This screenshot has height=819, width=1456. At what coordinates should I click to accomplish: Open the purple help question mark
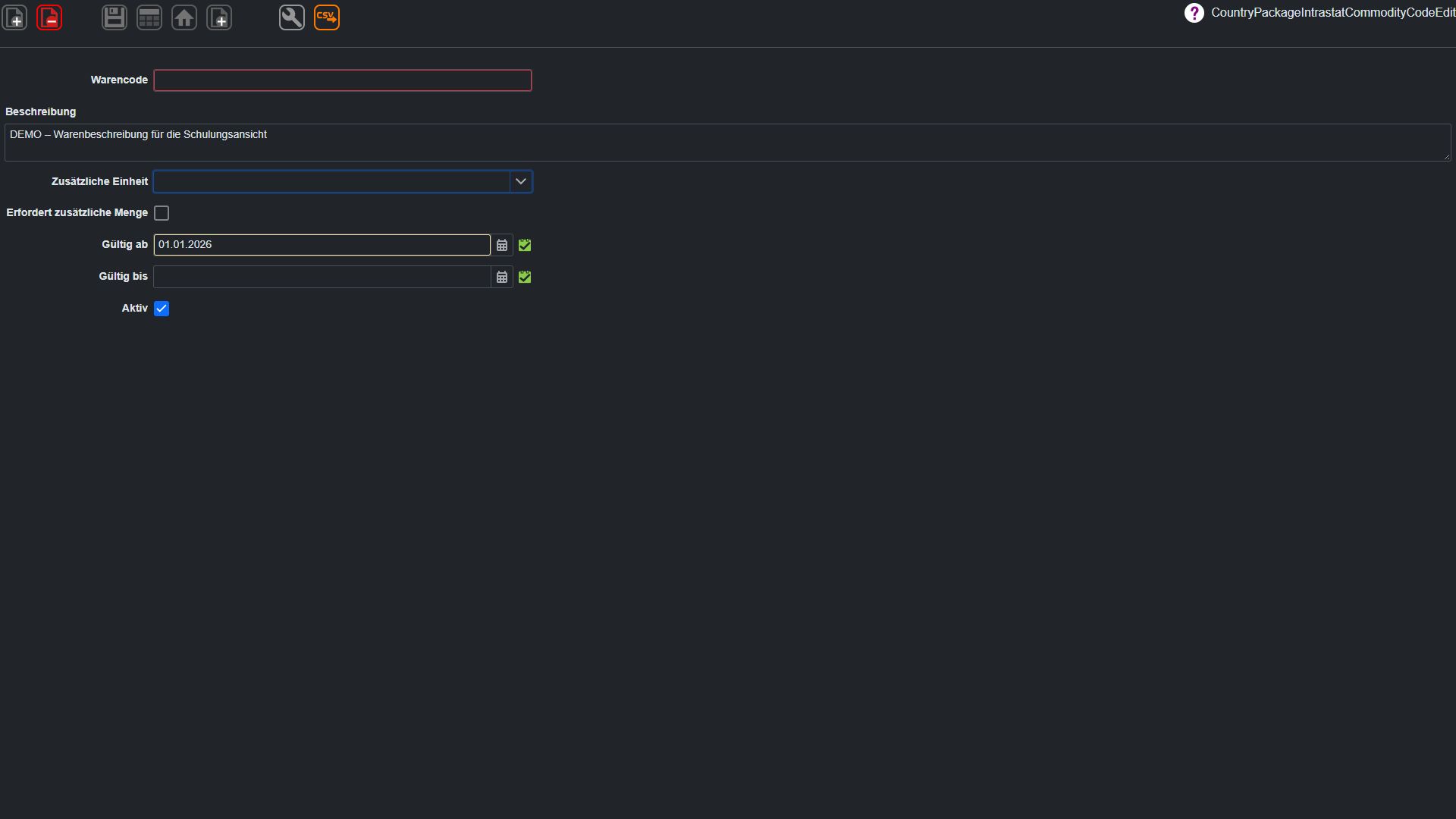click(1194, 13)
